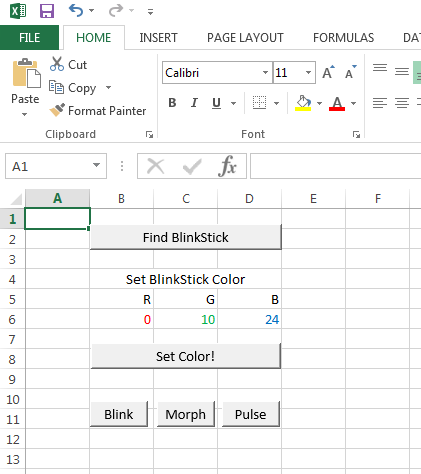Center text in the cell
The width and height of the screenshot is (421, 474).
402,103
